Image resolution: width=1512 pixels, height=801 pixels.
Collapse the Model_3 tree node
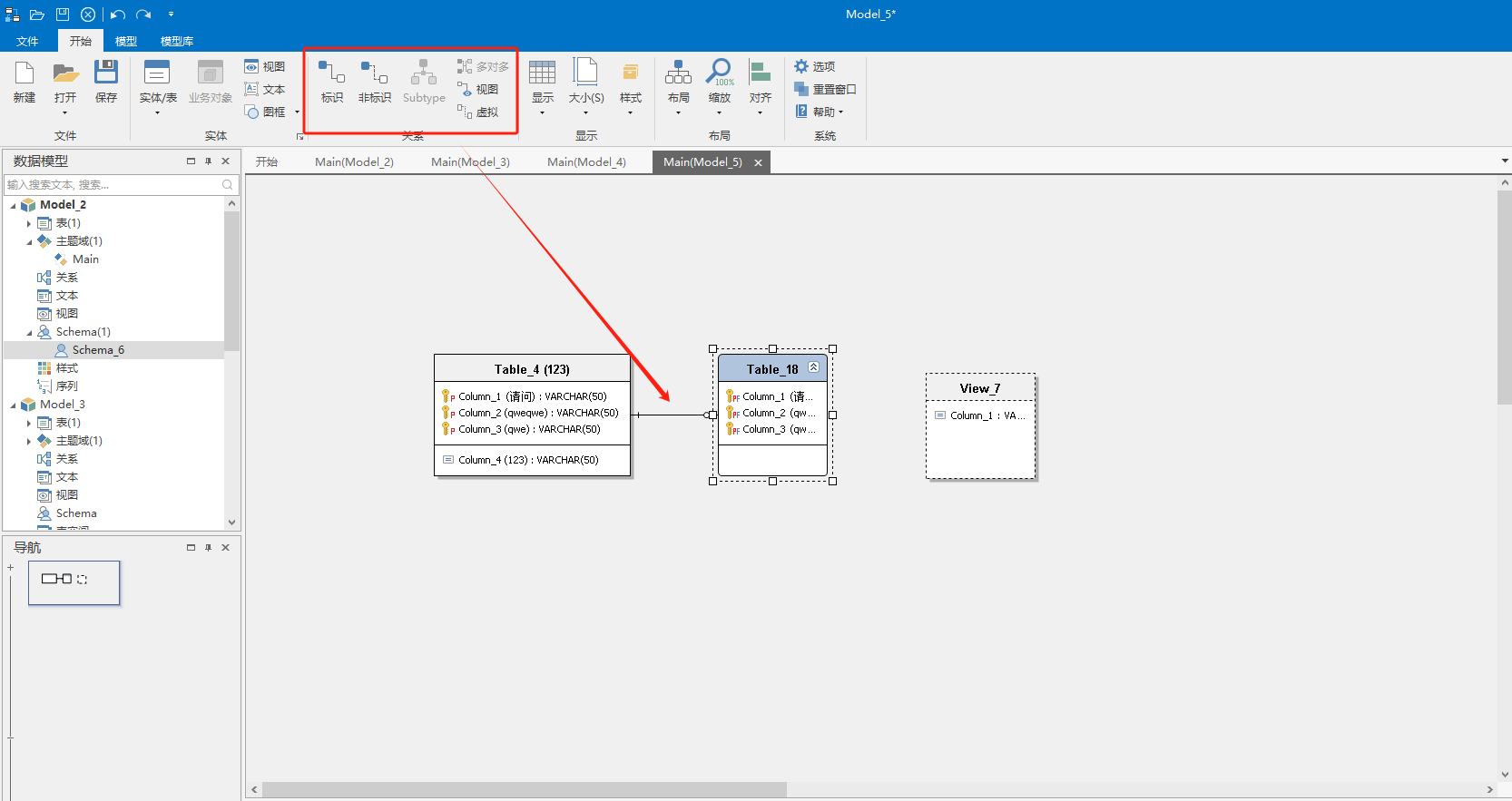(x=13, y=405)
